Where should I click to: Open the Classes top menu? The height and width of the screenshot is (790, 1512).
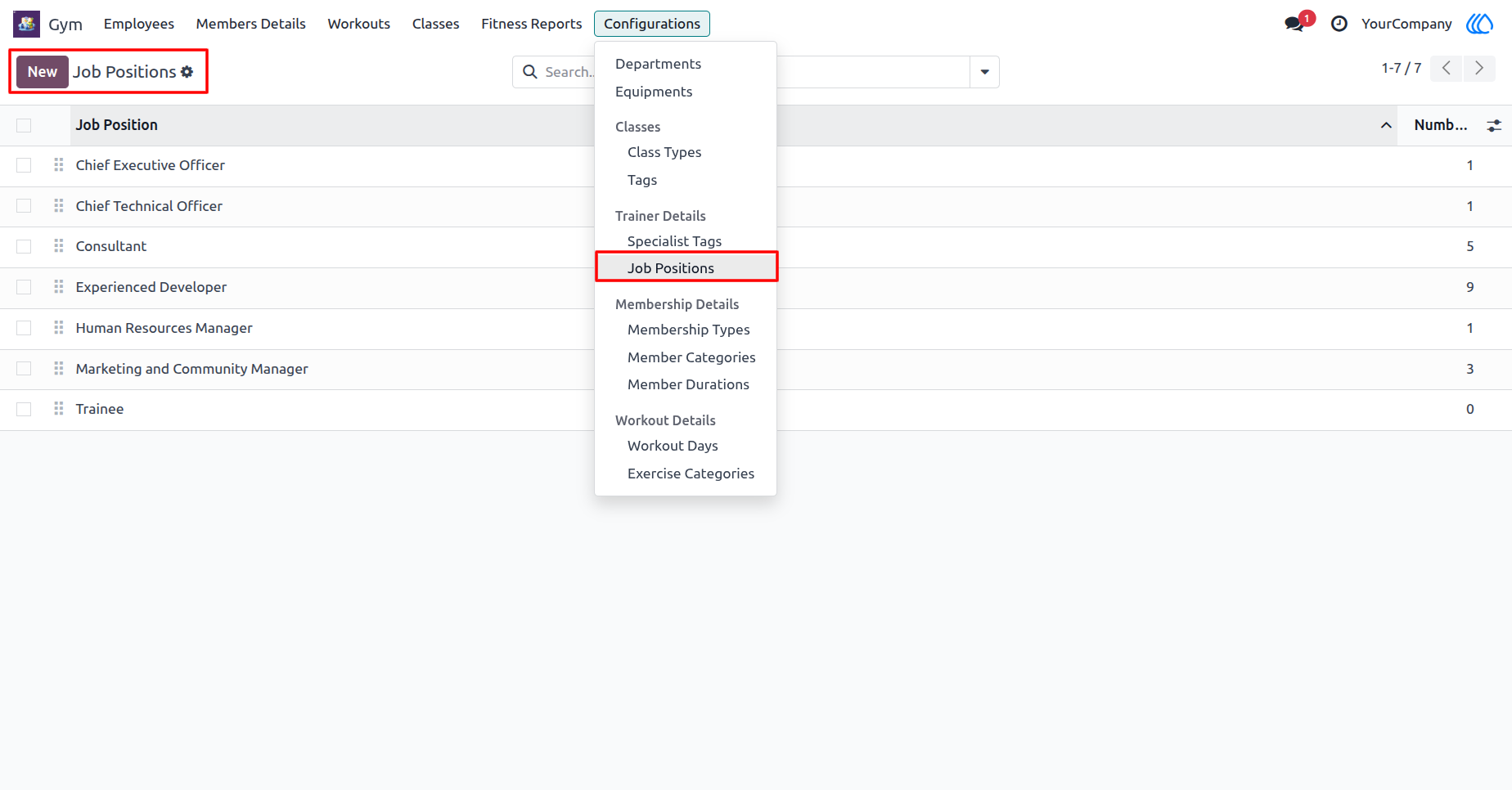pyautogui.click(x=436, y=24)
